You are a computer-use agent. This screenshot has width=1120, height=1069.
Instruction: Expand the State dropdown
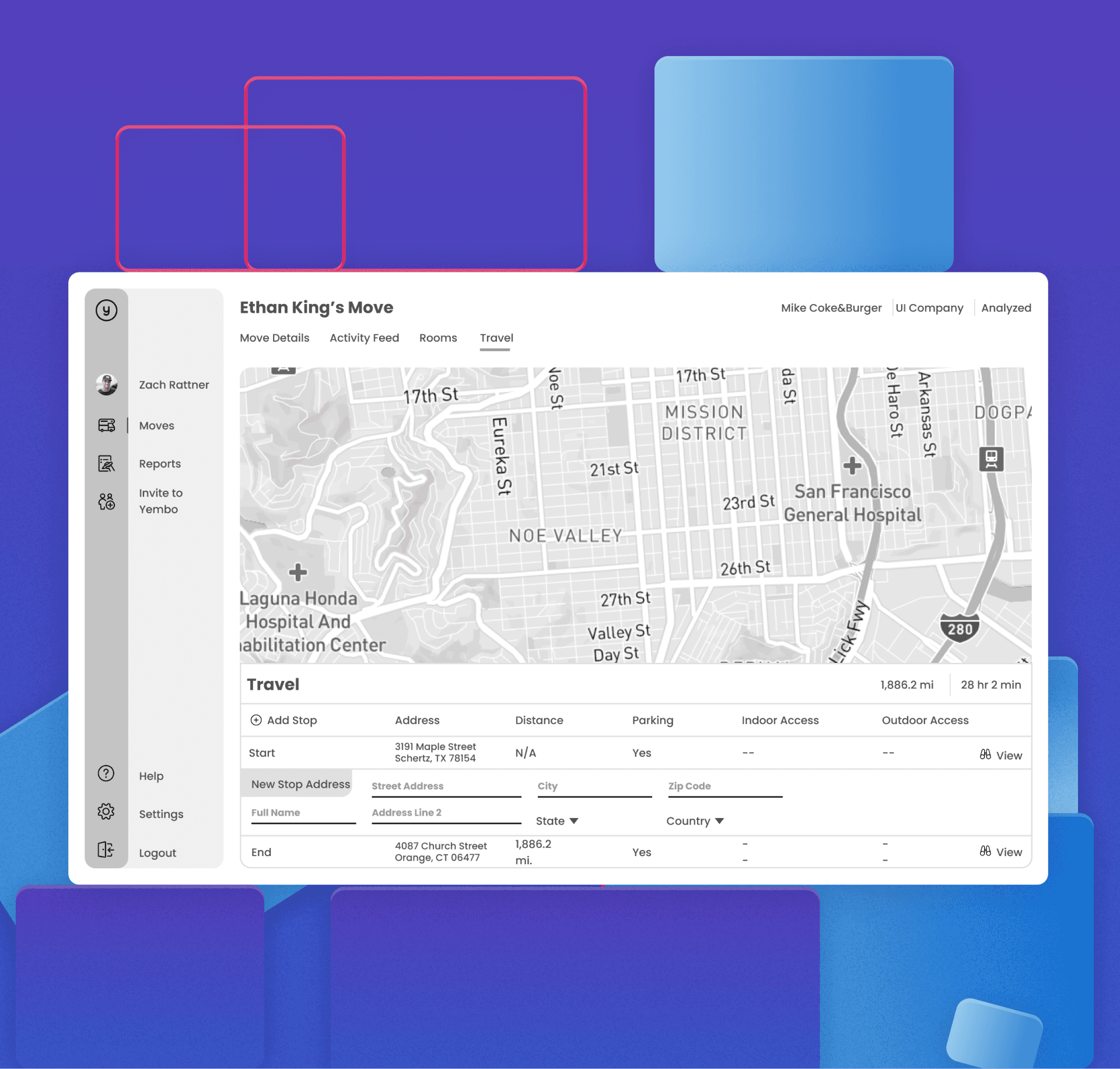(557, 821)
